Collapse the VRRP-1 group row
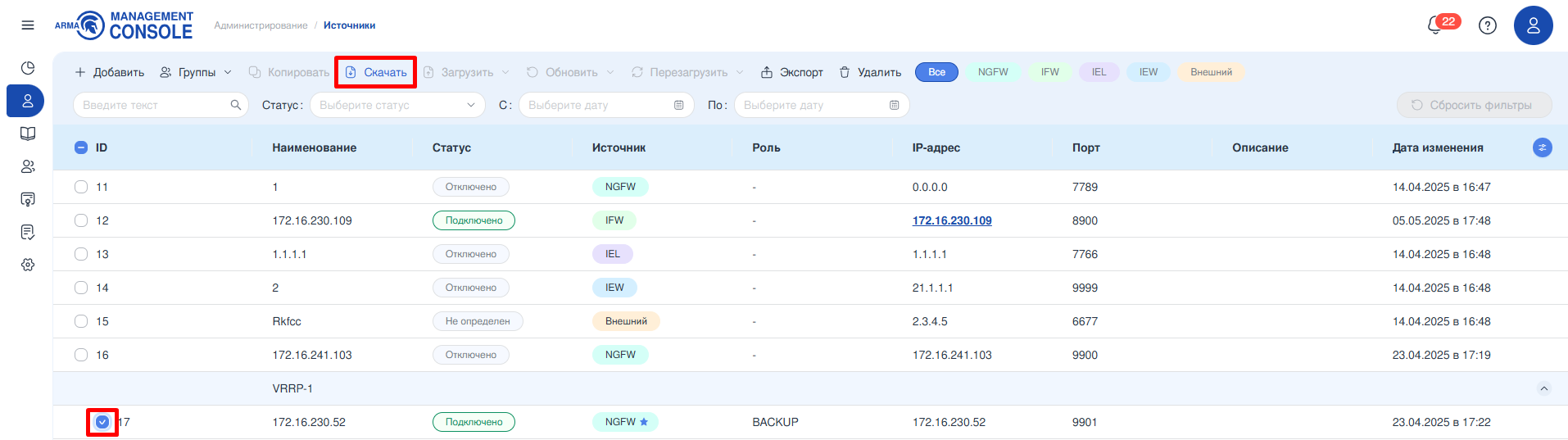 point(1543,388)
